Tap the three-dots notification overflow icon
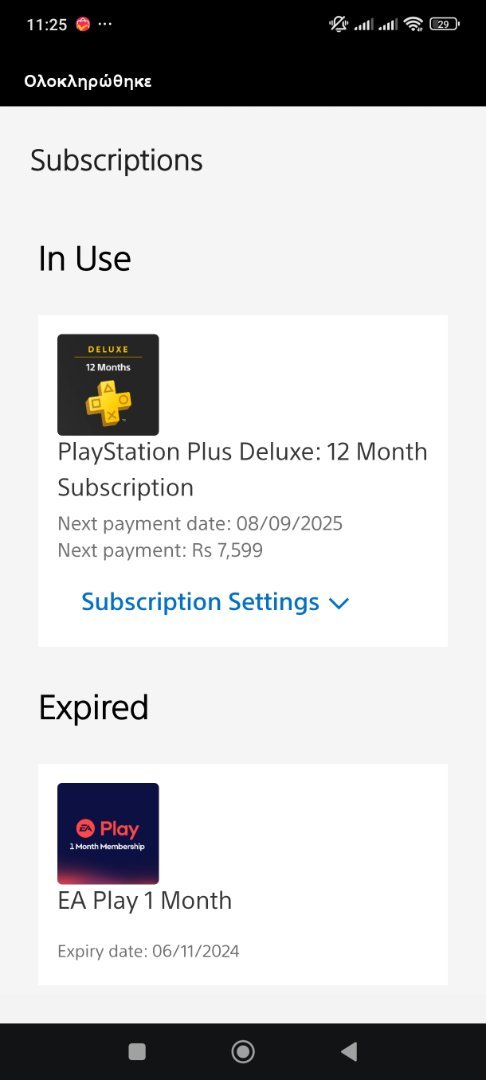Image resolution: width=486 pixels, height=1080 pixels. point(105,24)
